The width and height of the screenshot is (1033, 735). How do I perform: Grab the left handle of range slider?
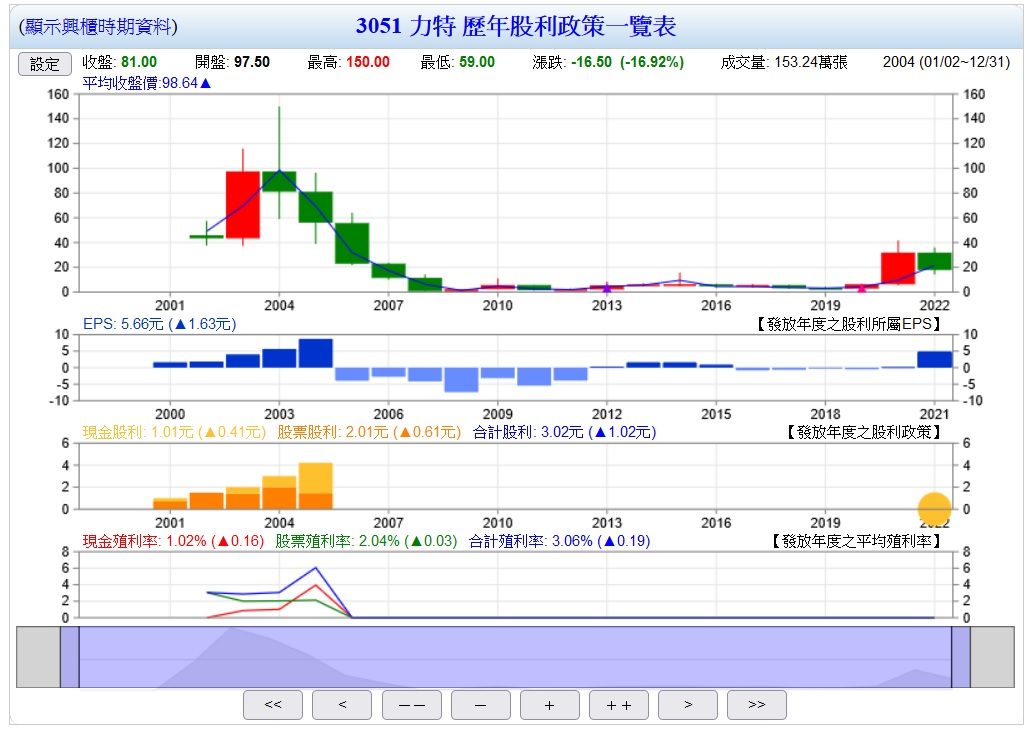(x=69, y=657)
